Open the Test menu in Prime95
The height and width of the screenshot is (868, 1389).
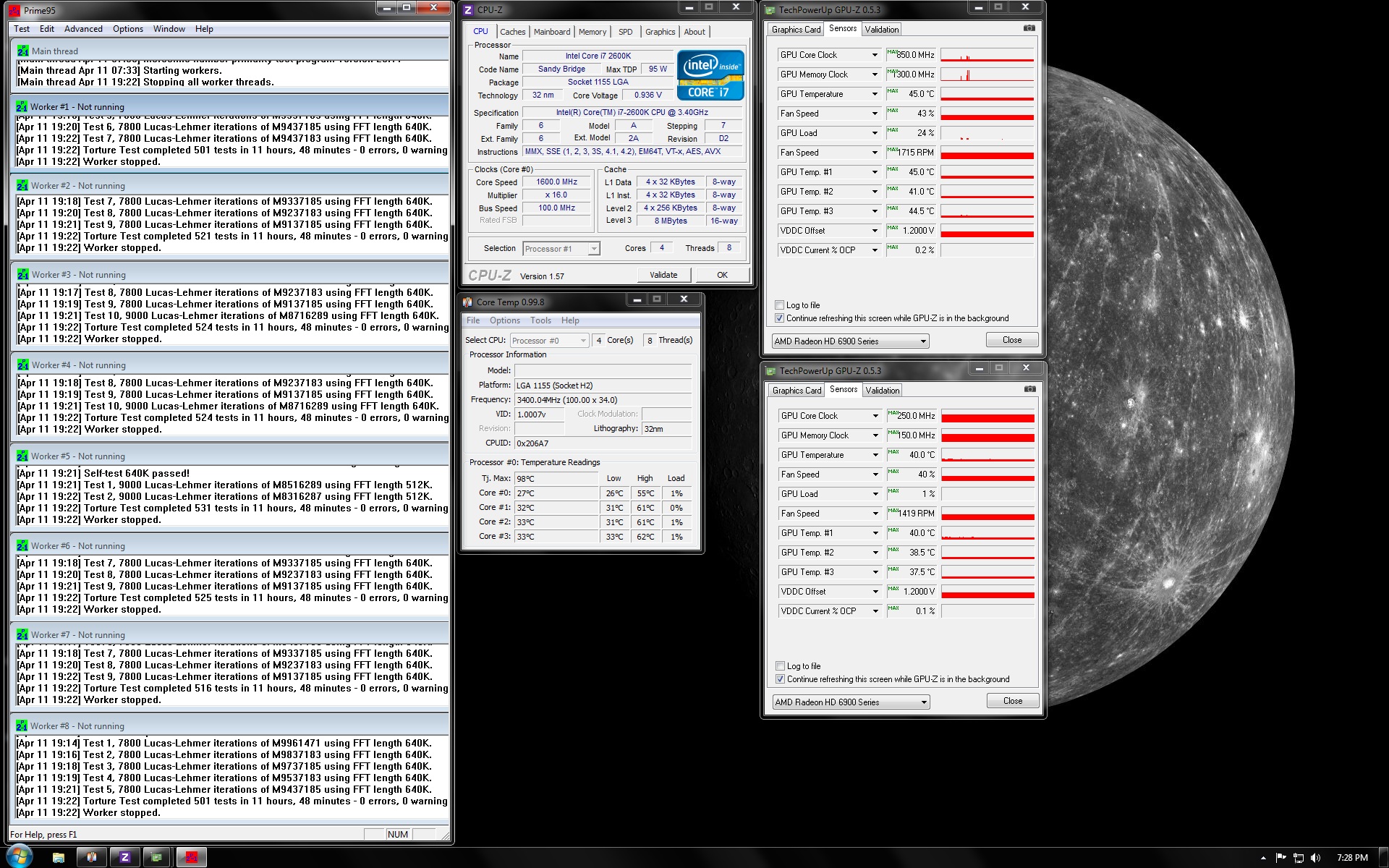coord(22,29)
